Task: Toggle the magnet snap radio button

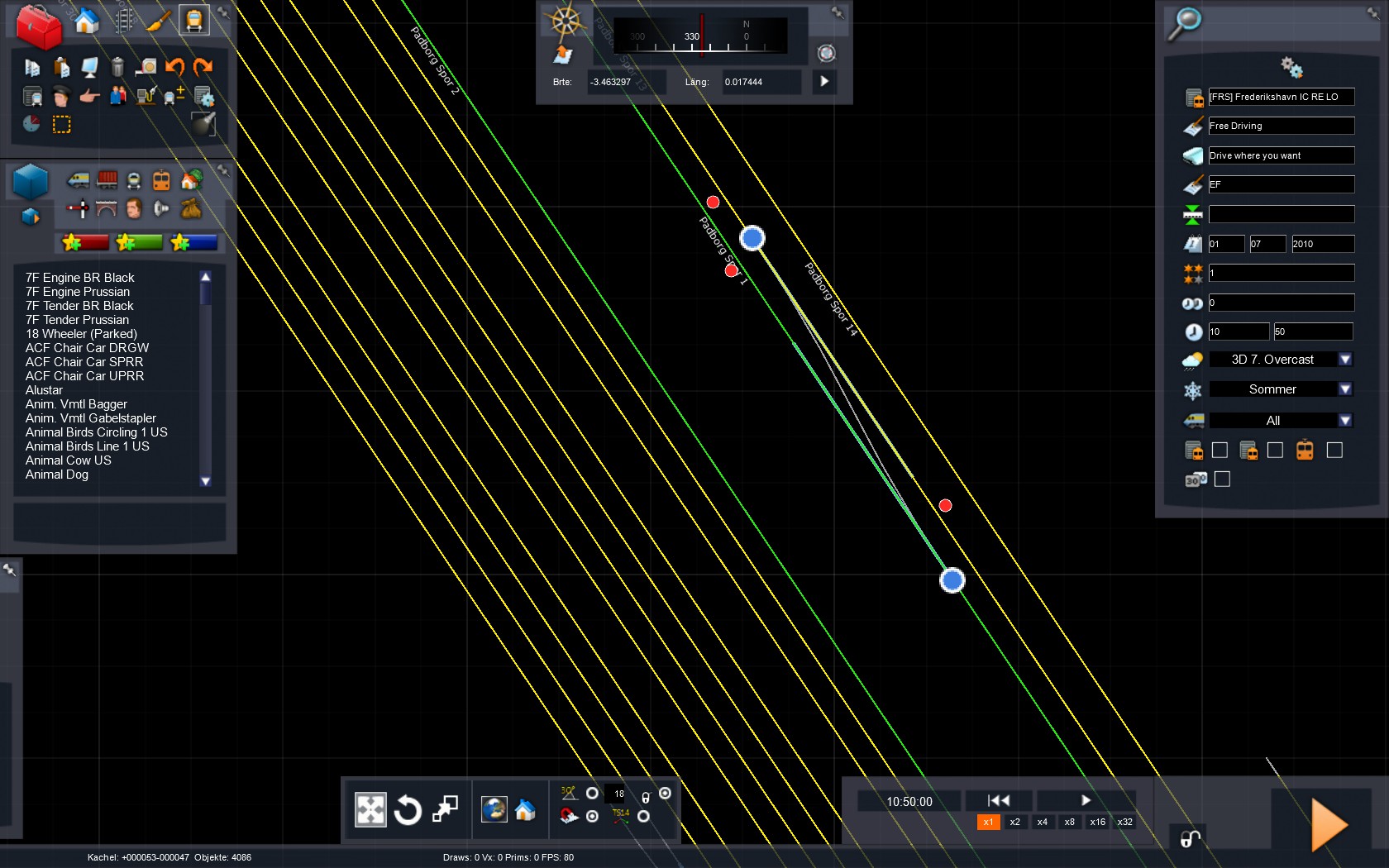Action: (x=592, y=817)
